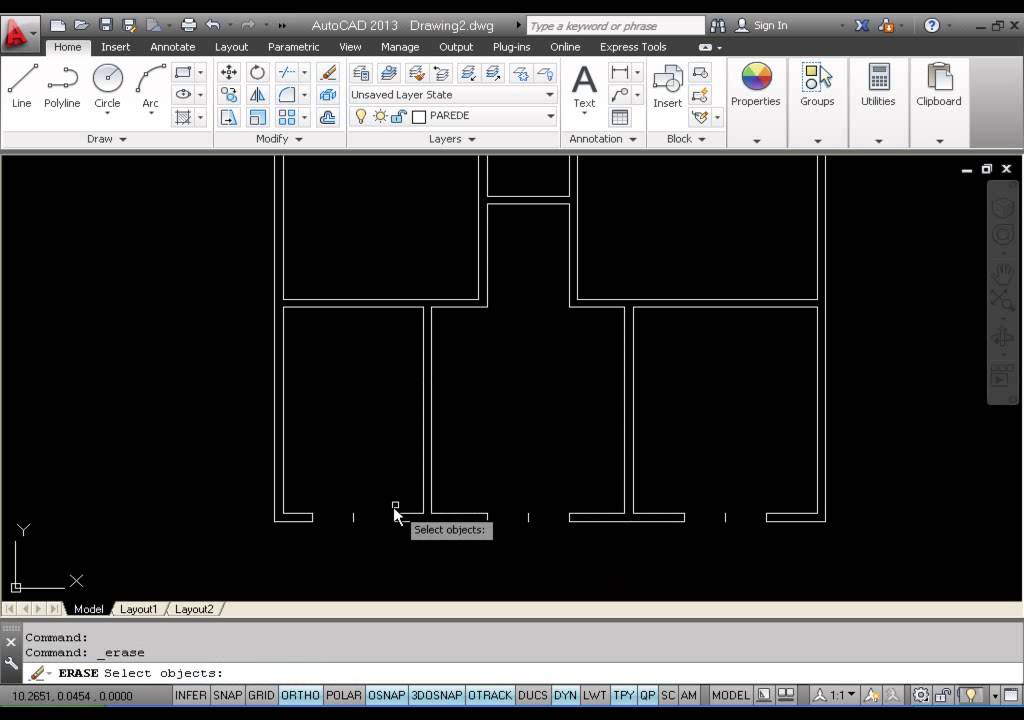Open Layer Properties manager icon
This screenshot has width=1024, height=720.
tap(361, 73)
